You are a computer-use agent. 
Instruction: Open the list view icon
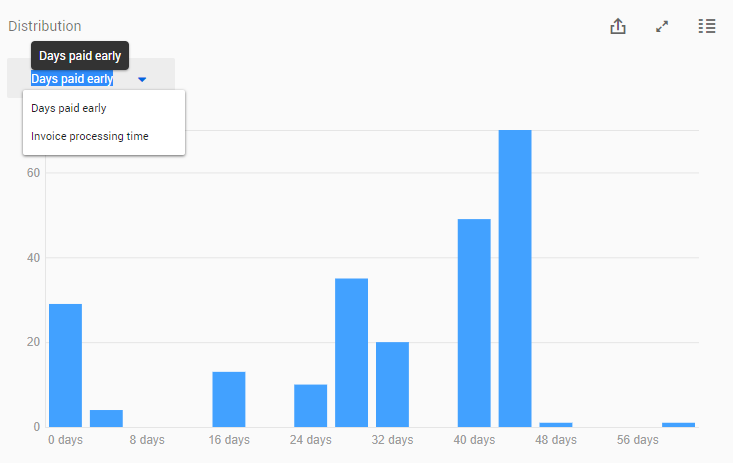point(707,27)
